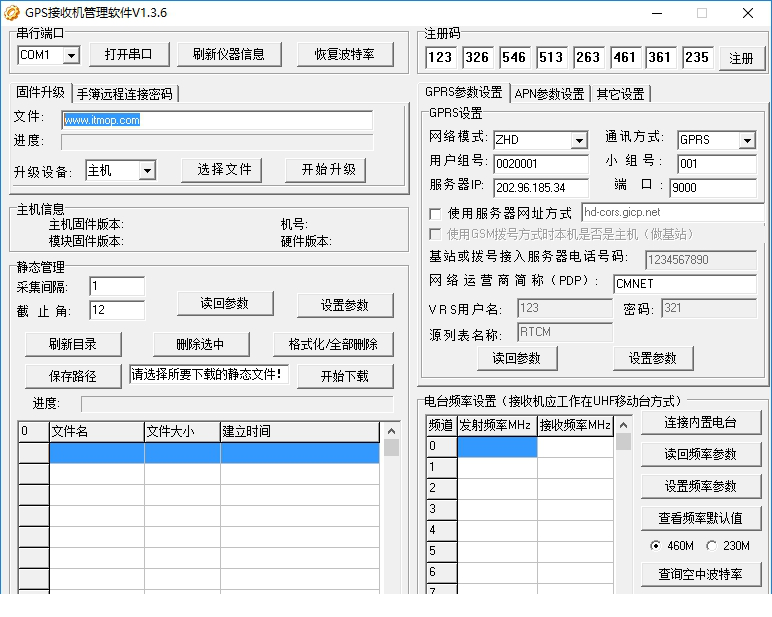Click the 采集间隔 field
The width and height of the screenshot is (772, 617).
[x=117, y=286]
